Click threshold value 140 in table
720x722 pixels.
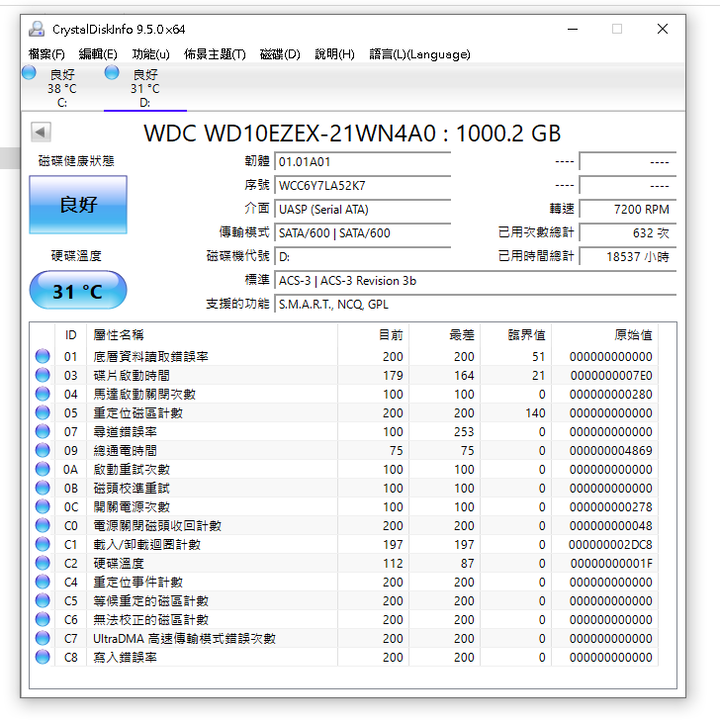[x=535, y=413]
